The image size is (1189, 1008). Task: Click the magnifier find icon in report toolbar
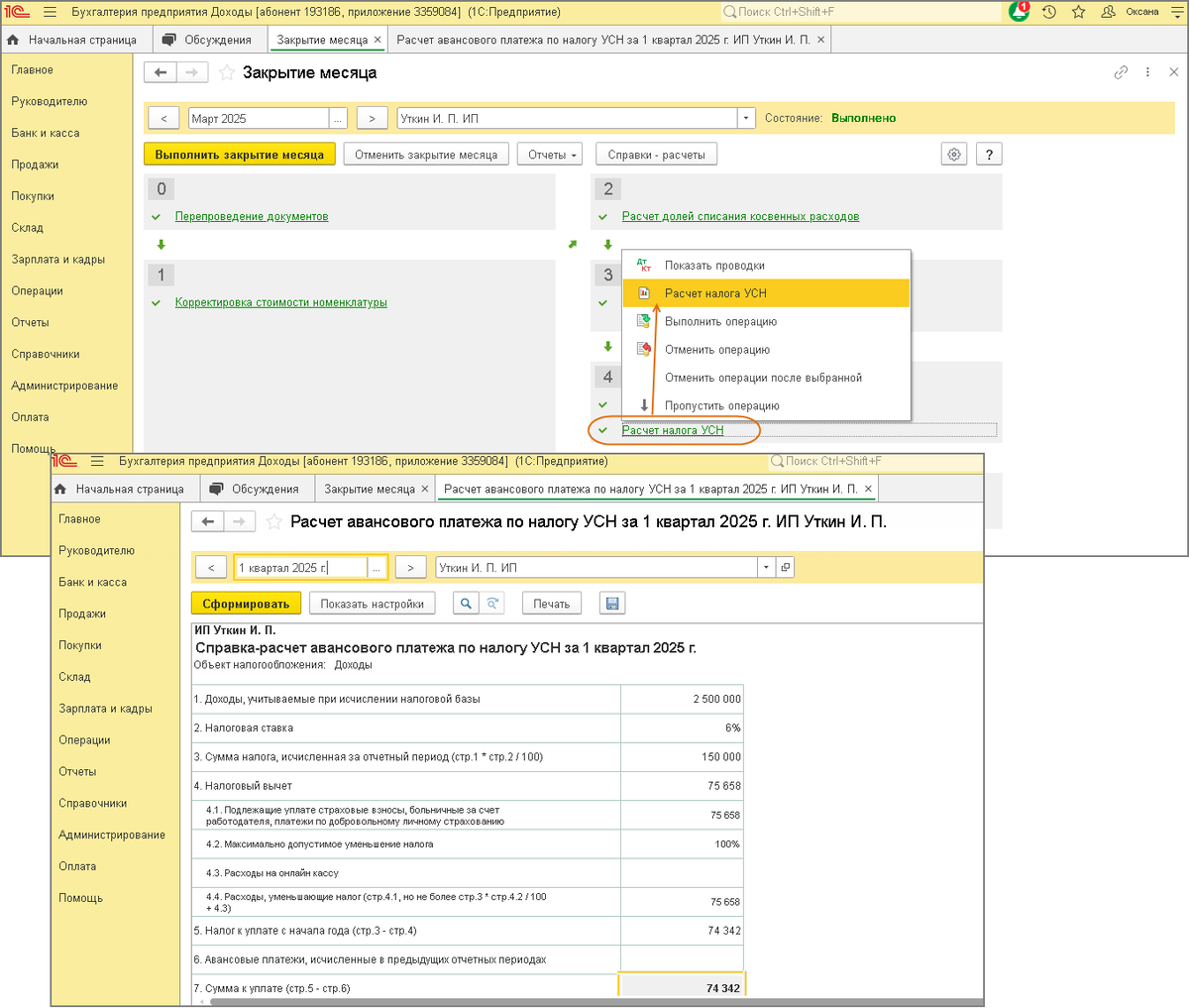click(x=466, y=604)
